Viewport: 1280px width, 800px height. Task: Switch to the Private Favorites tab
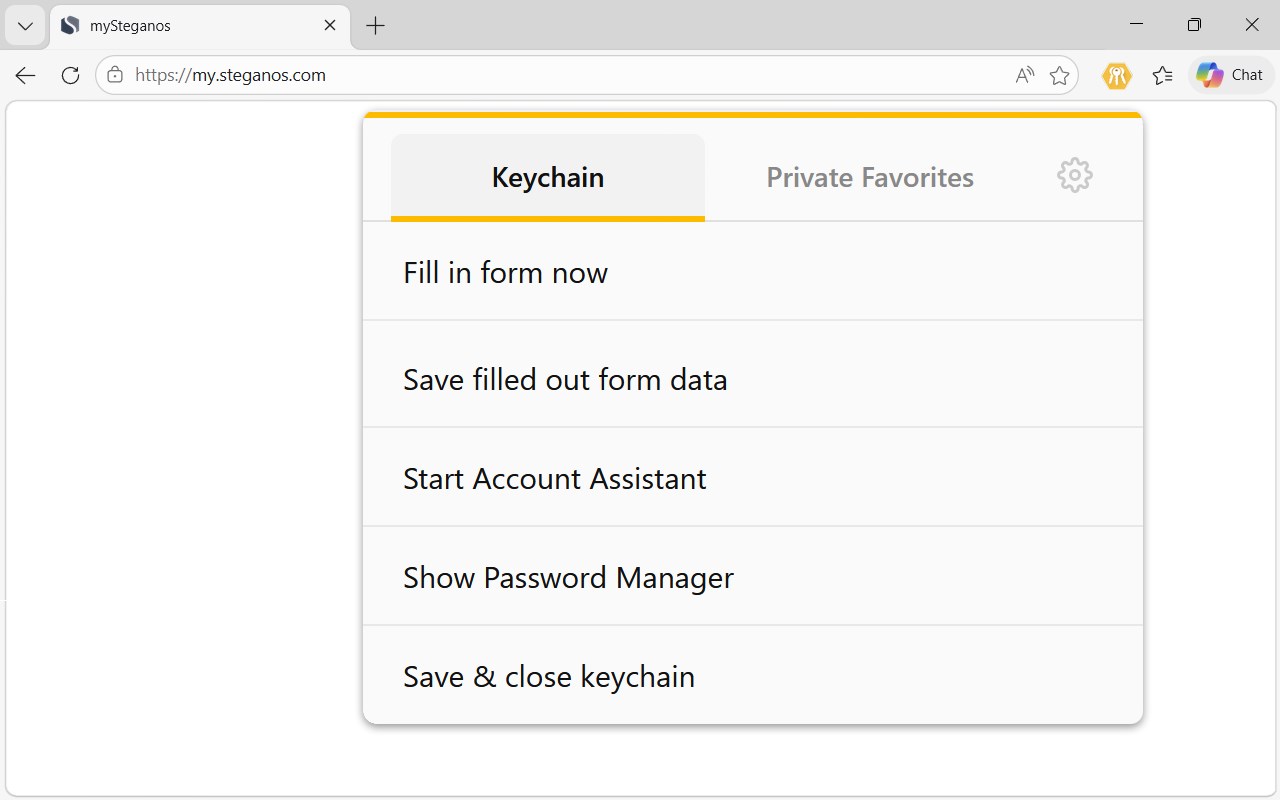[x=870, y=177]
